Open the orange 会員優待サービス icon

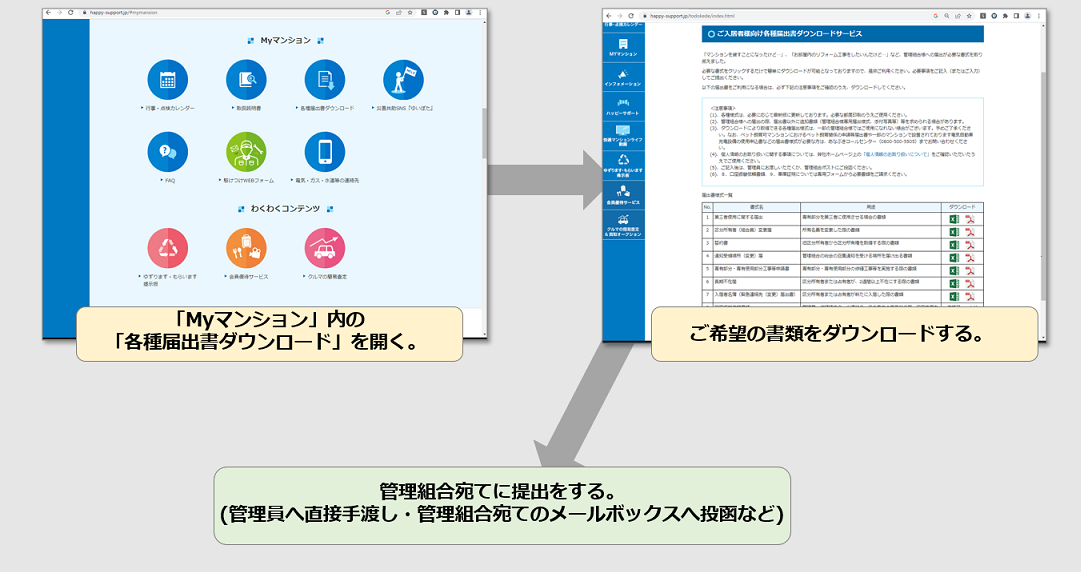click(245, 249)
